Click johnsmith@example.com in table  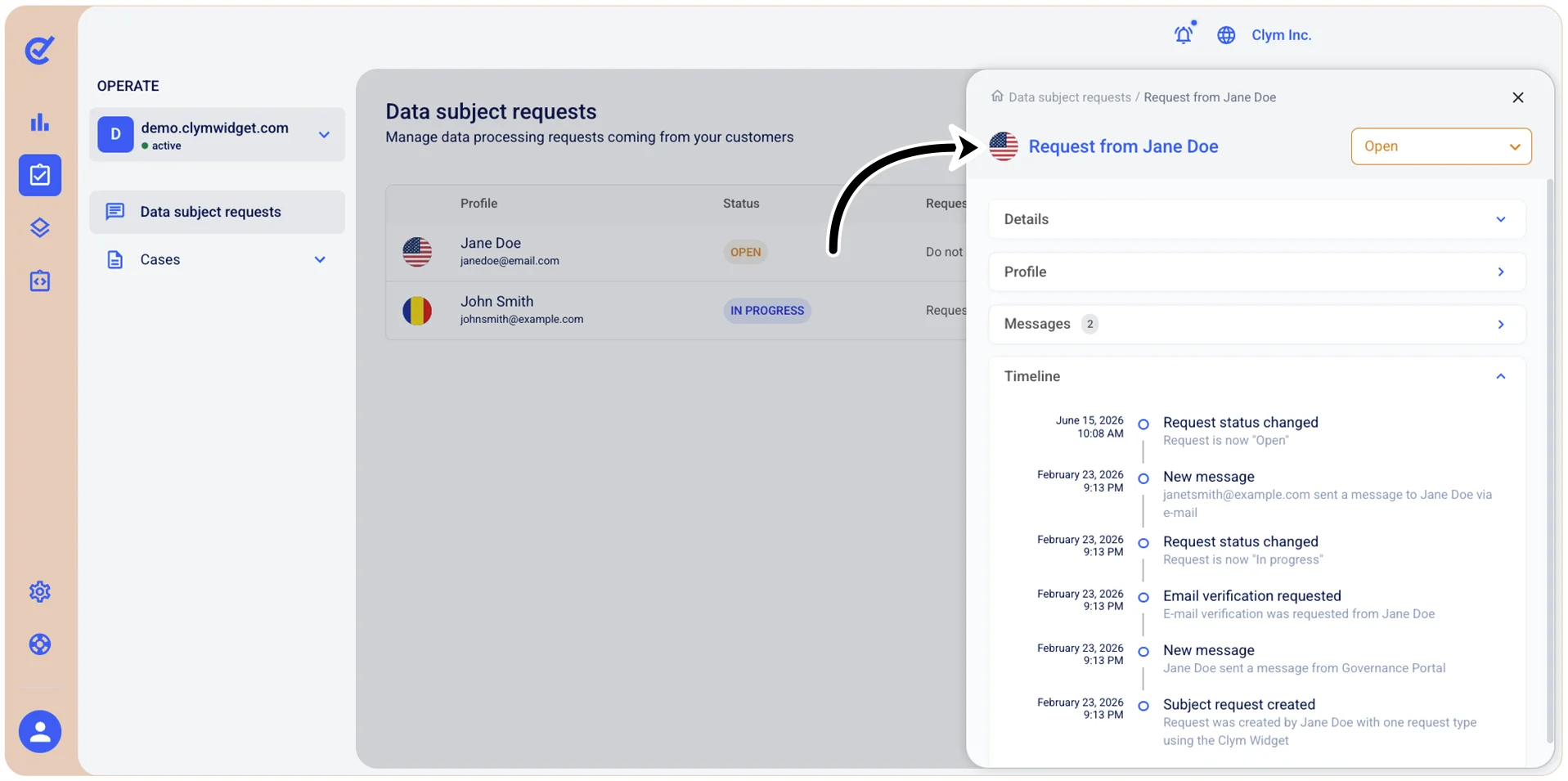click(x=522, y=319)
